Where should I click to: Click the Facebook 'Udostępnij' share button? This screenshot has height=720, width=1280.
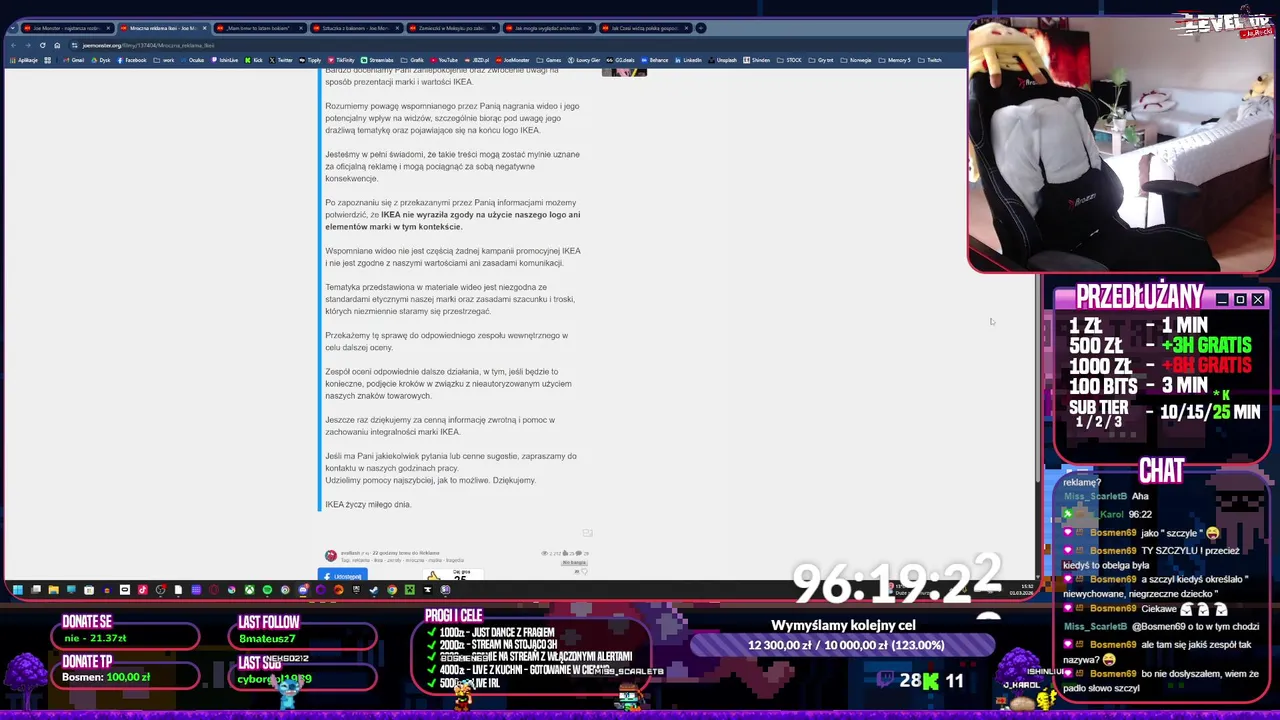[x=343, y=575]
